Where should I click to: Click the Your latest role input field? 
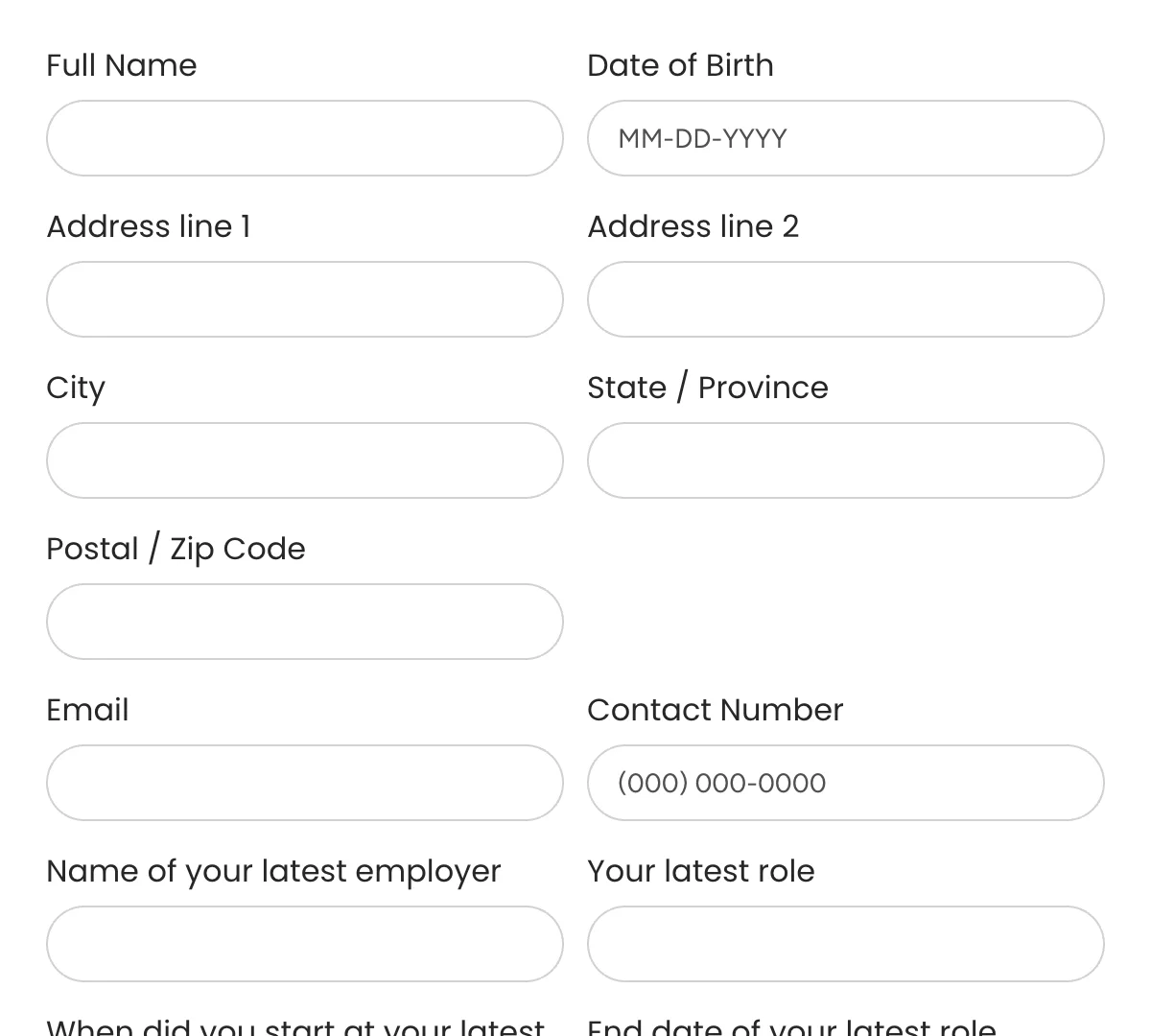pyautogui.click(x=846, y=944)
